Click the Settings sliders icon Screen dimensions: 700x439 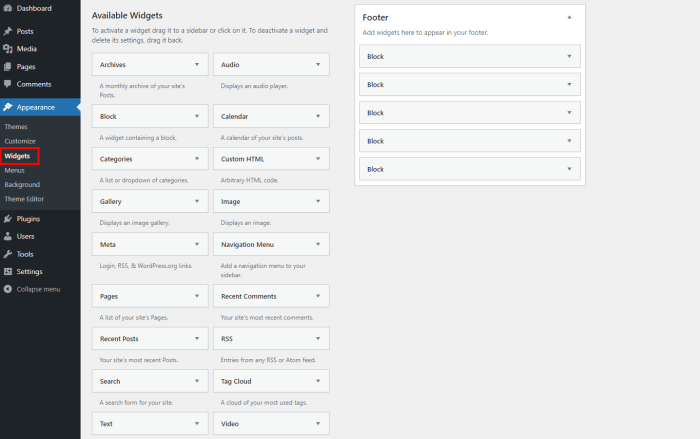[8, 272]
